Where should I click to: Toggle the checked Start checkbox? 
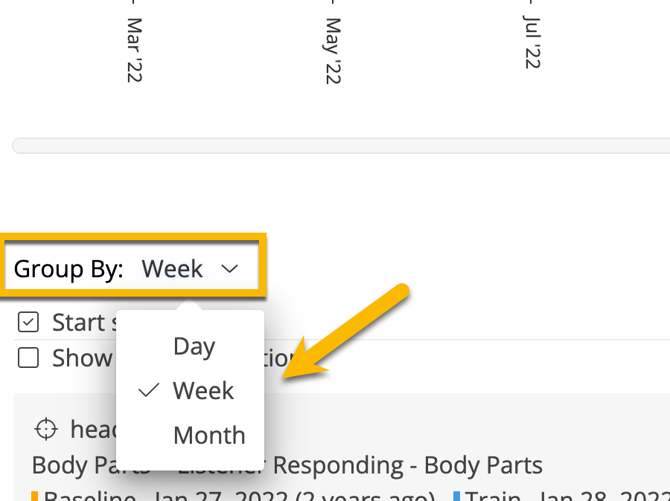(29, 322)
